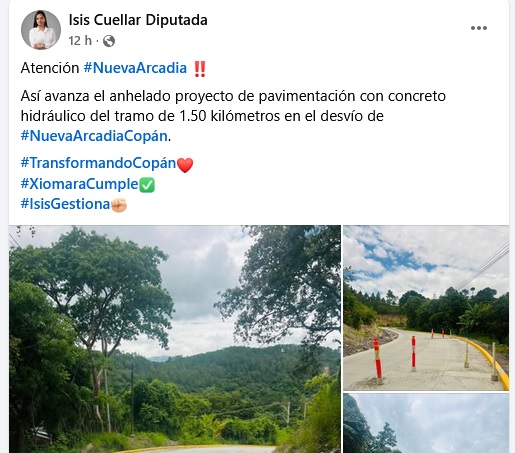Image resolution: width=515 pixels, height=453 pixels.
Task: Open the #NuevaArcadiaCopán hashtag
Action: [x=94, y=136]
